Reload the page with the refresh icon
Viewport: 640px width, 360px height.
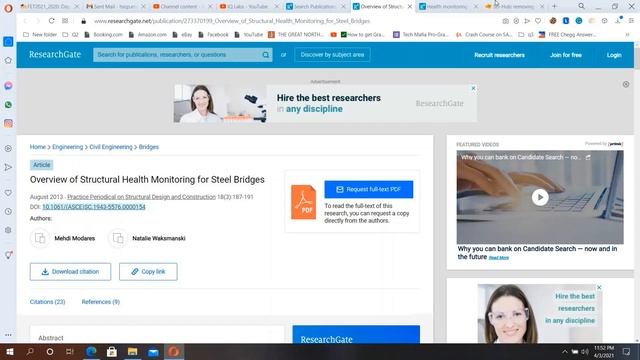(51, 21)
